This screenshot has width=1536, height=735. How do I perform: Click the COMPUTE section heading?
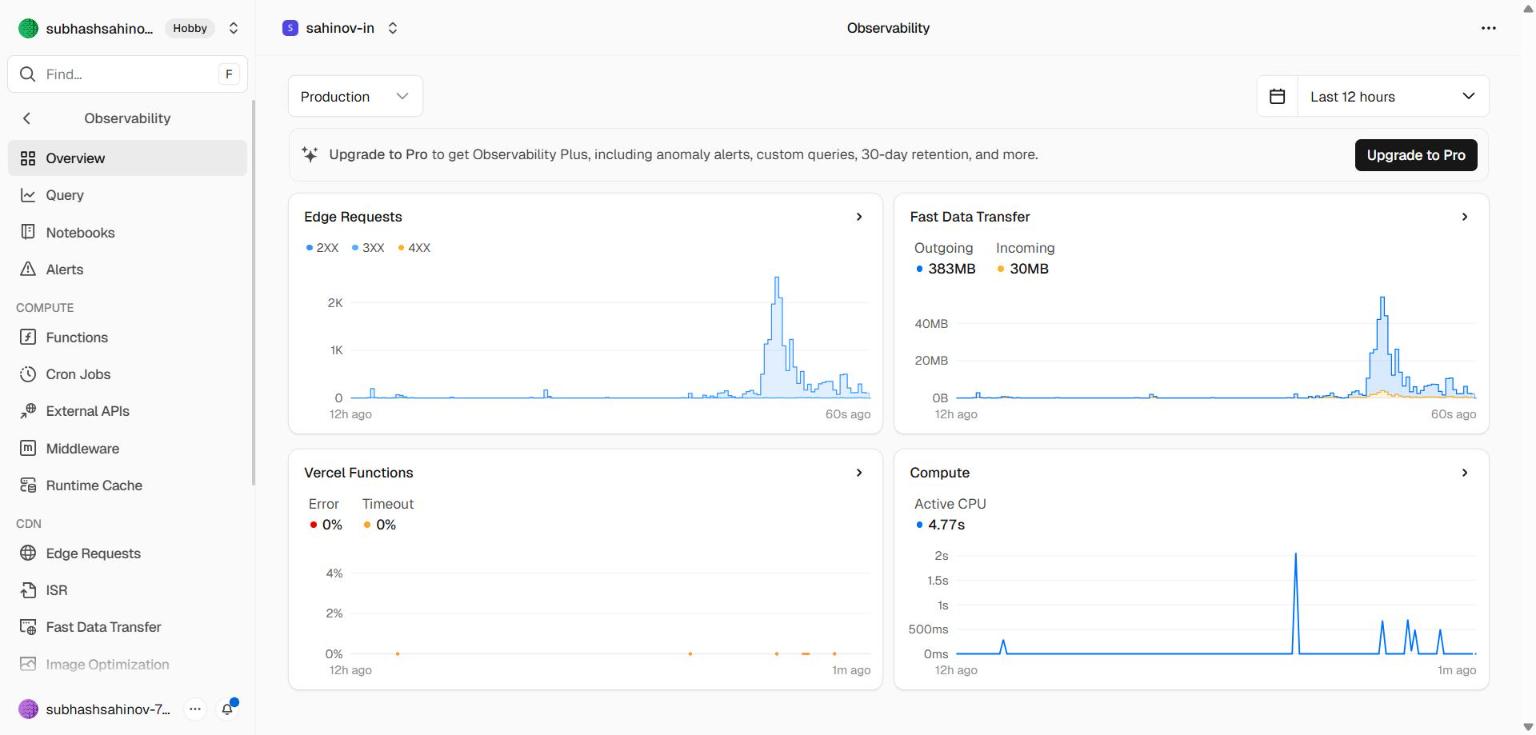45,308
